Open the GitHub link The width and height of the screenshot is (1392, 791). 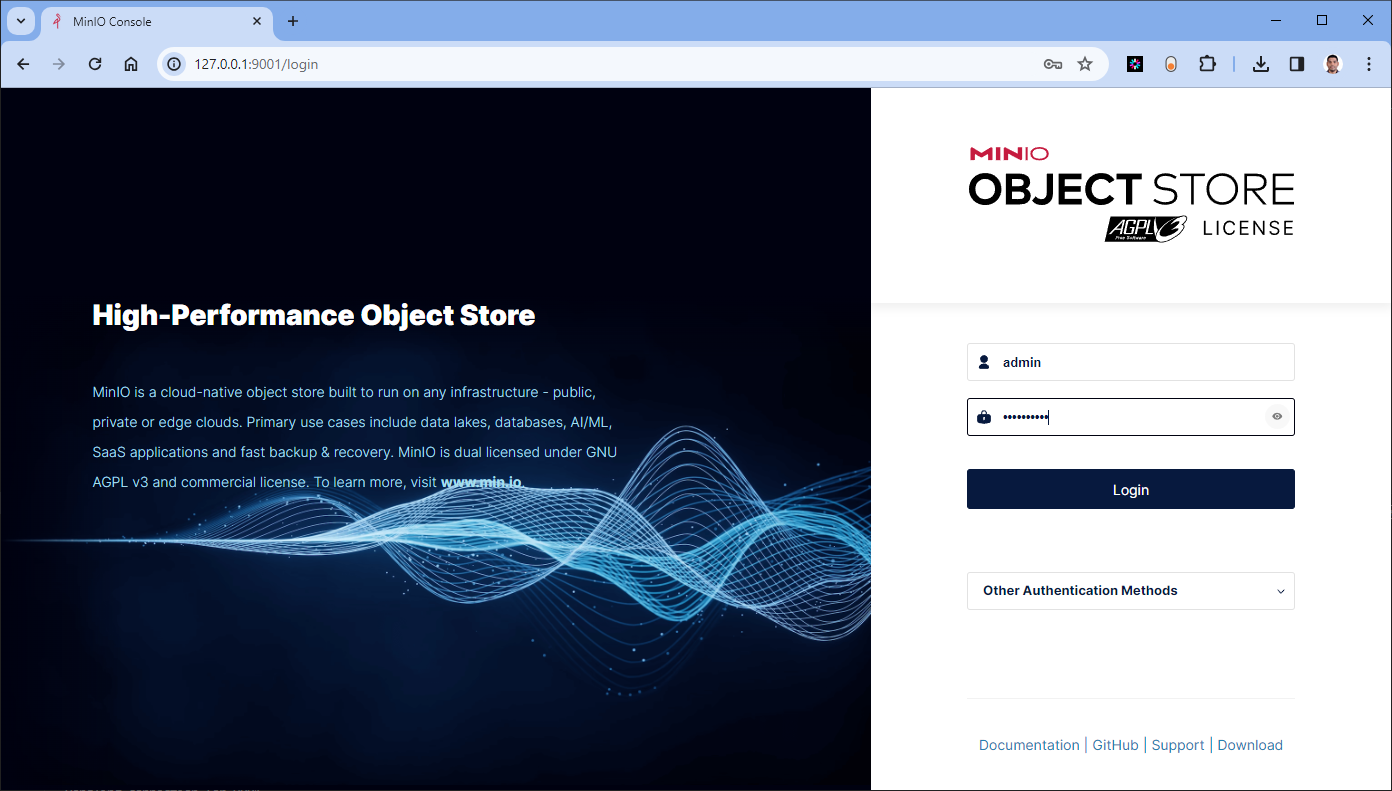coord(1115,745)
